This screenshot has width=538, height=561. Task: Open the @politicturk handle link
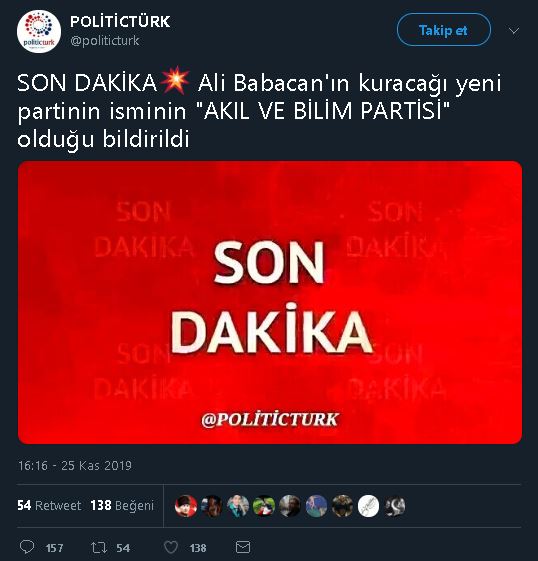tap(104, 41)
